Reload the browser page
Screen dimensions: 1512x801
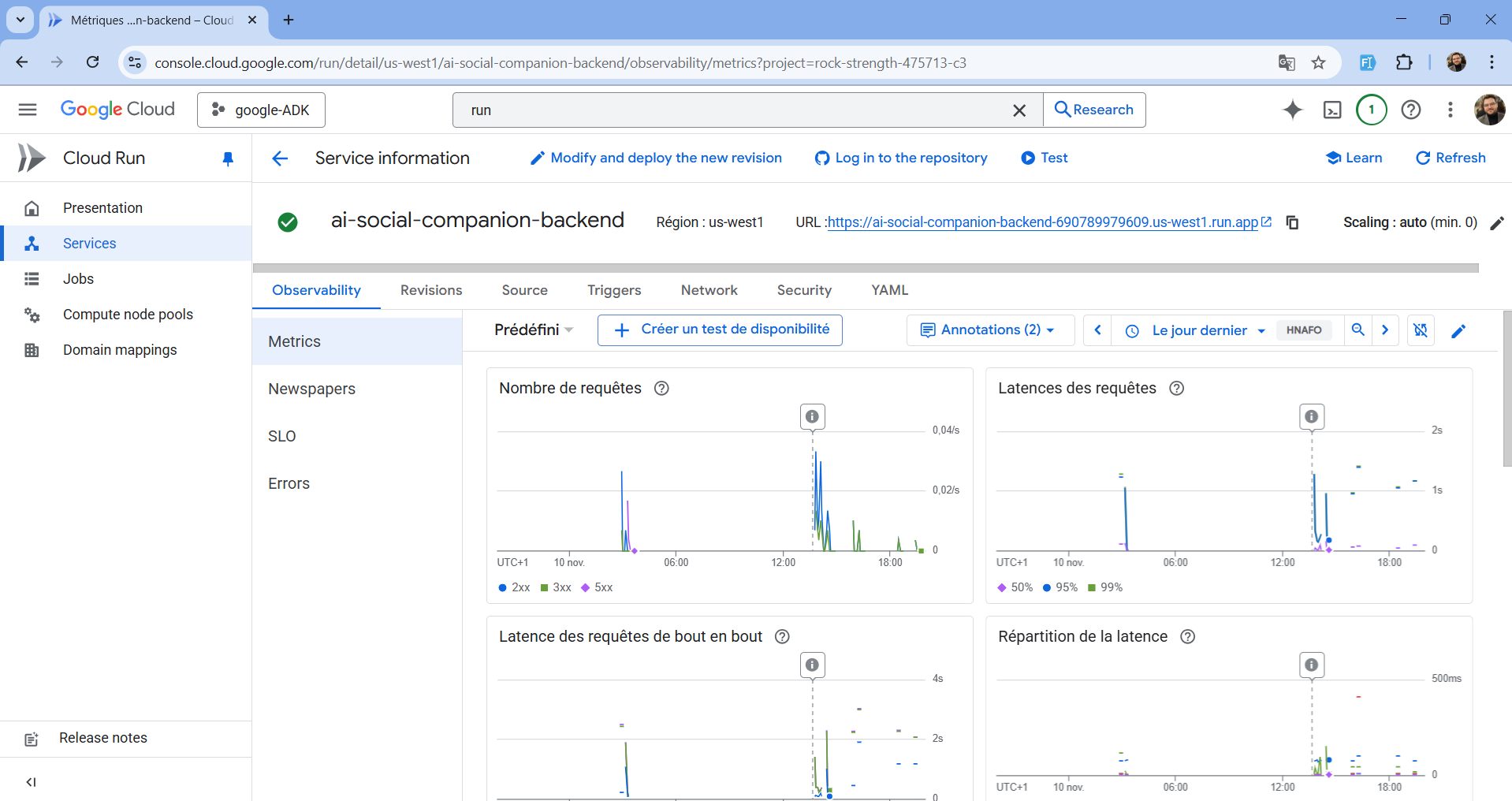pyautogui.click(x=92, y=62)
